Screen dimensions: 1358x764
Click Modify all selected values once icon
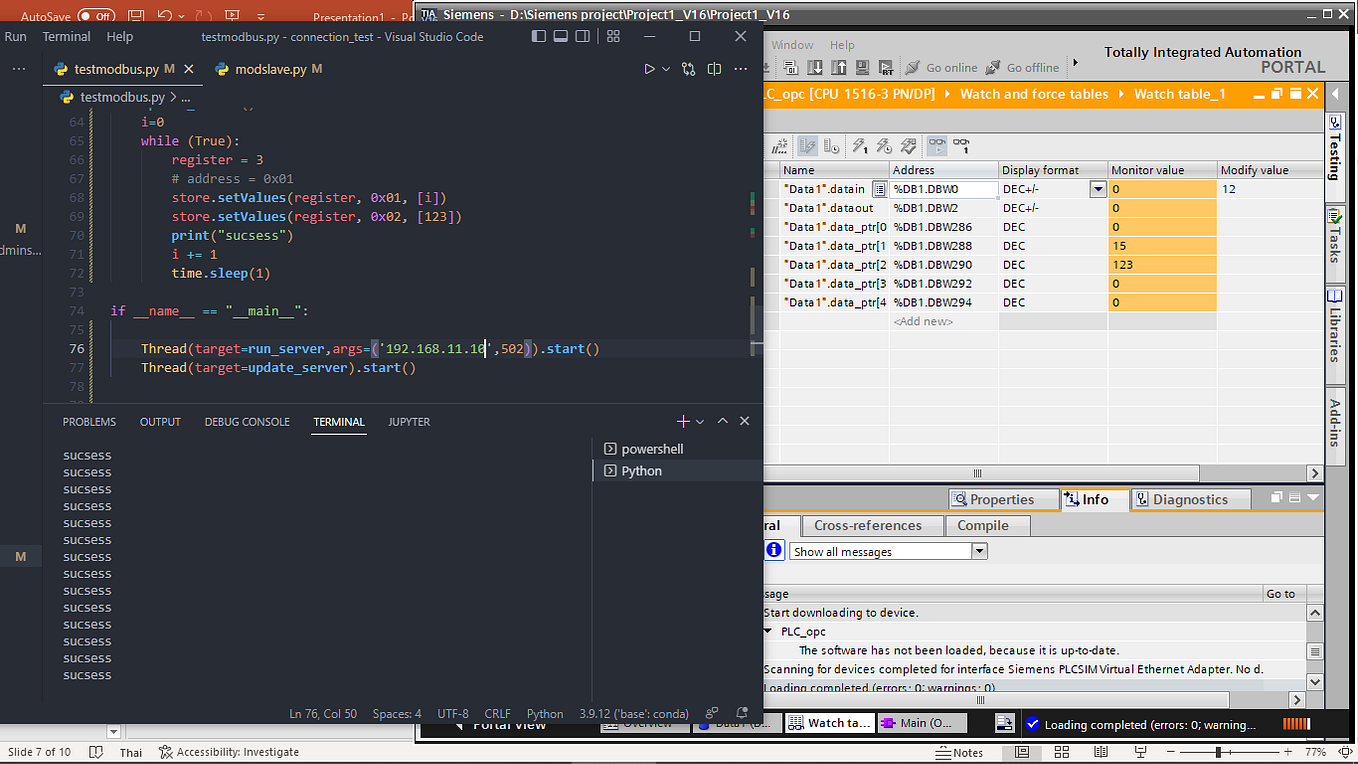click(859, 146)
